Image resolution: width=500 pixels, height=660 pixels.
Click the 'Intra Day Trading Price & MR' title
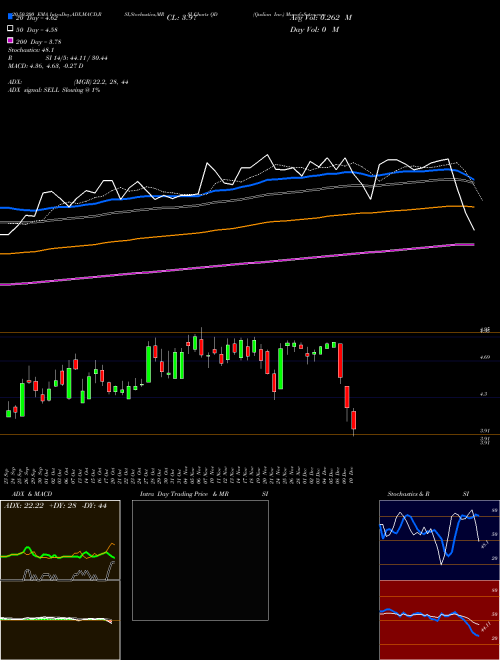(184, 494)
